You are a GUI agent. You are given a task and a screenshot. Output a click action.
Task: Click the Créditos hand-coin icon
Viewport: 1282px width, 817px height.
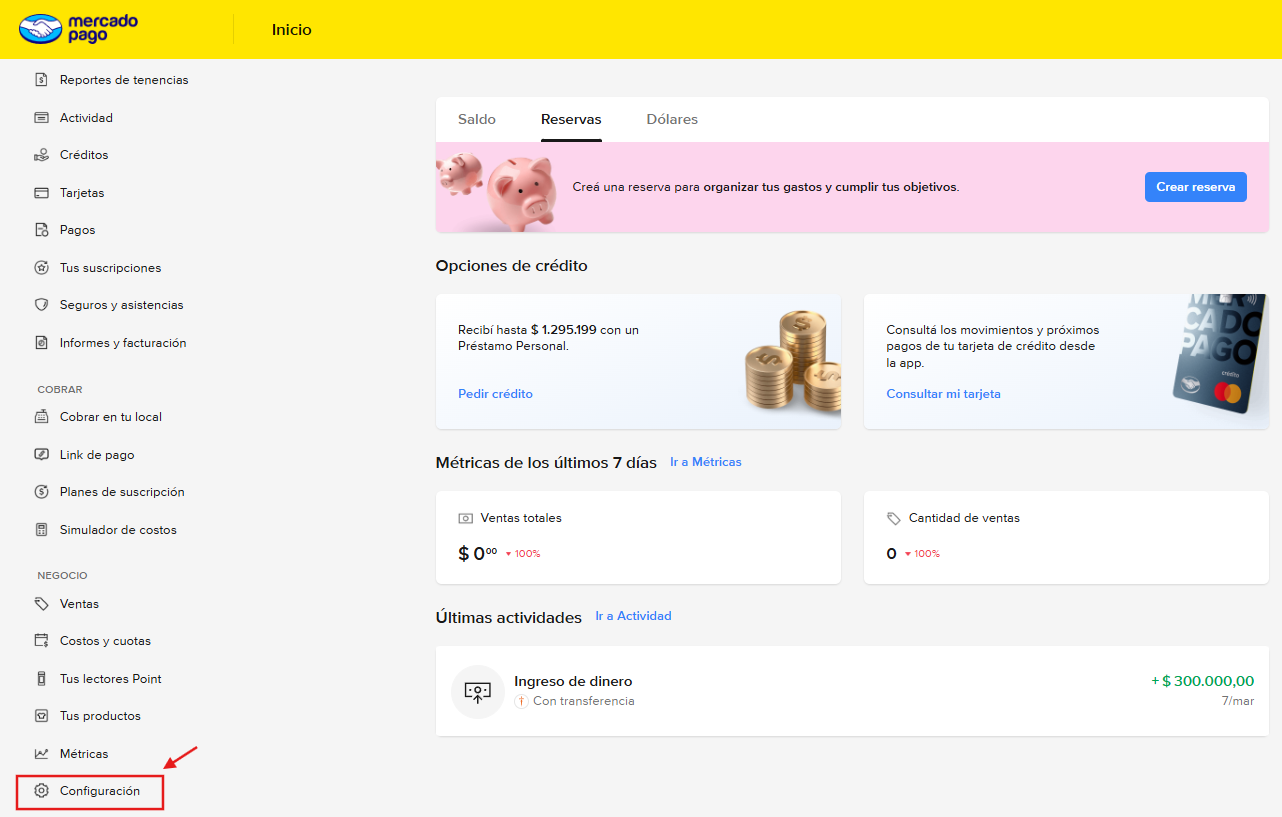pyautogui.click(x=41, y=155)
